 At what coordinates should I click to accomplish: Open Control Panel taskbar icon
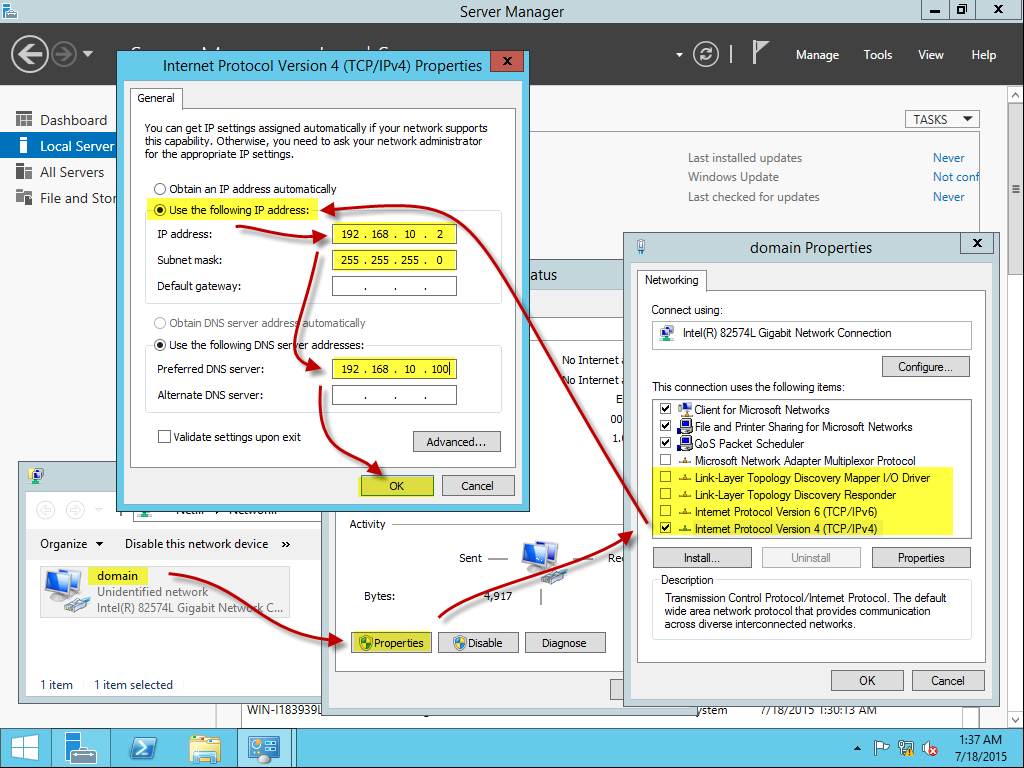pos(264,748)
